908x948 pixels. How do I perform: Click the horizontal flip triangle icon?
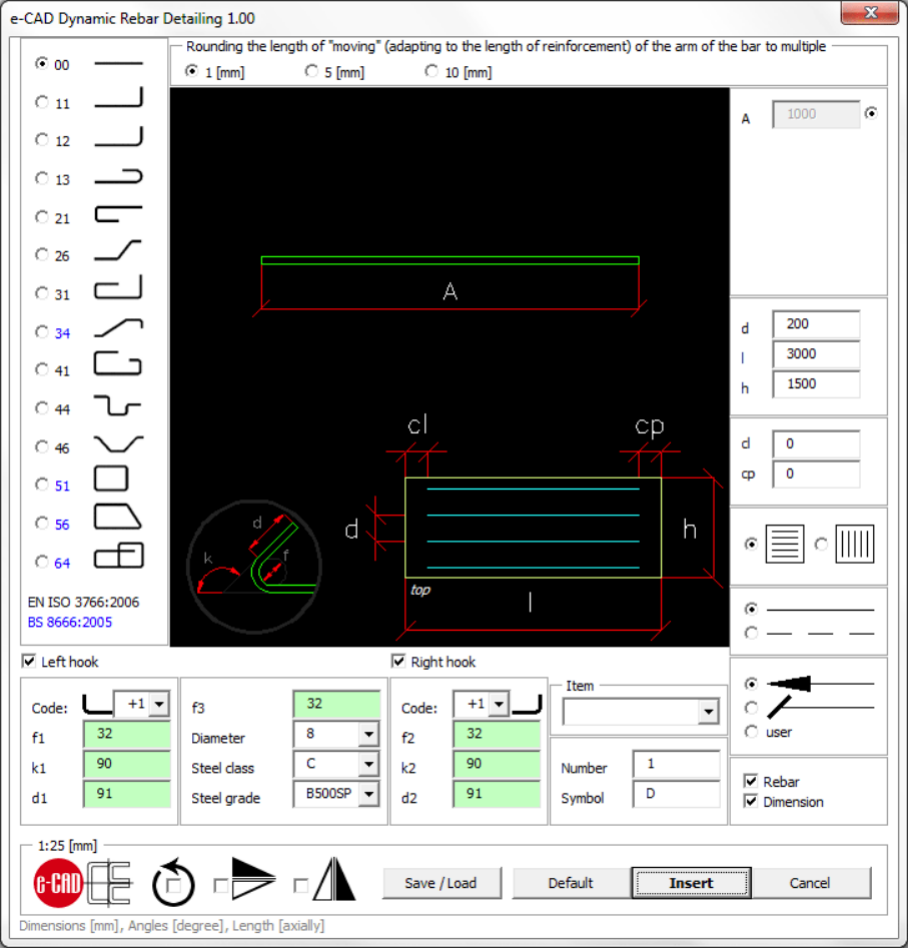point(253,878)
